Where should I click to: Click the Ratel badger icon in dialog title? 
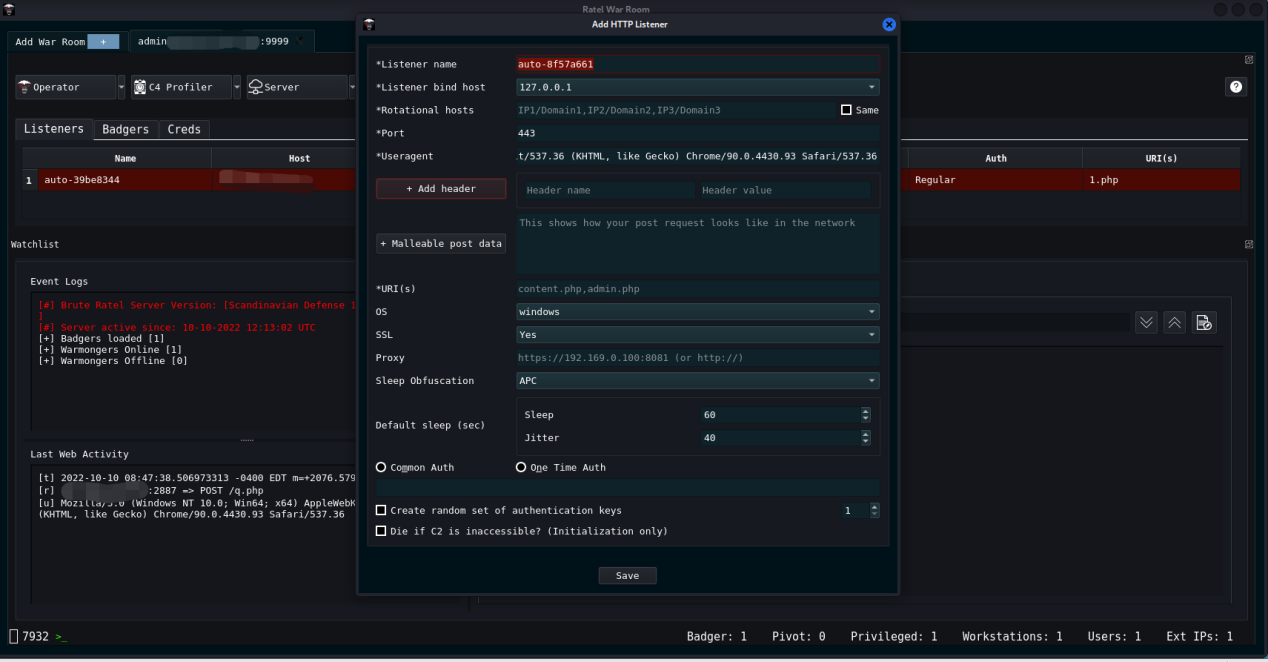369,24
